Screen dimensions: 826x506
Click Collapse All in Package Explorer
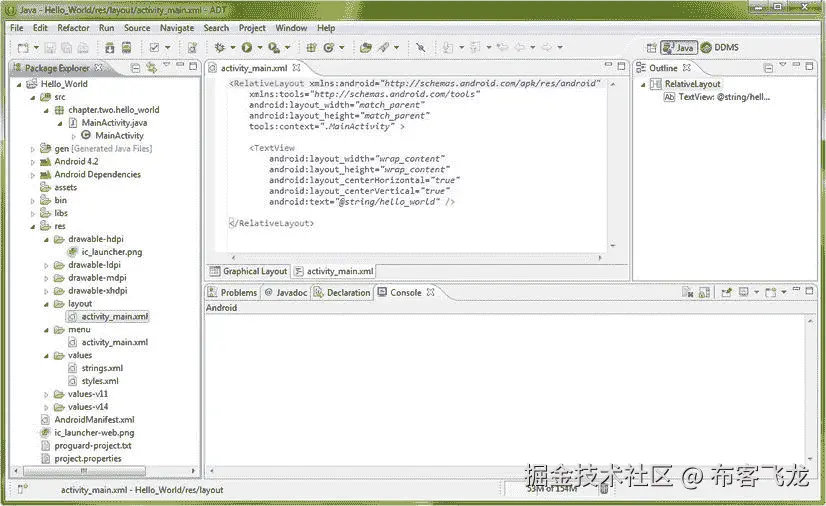click(x=135, y=68)
